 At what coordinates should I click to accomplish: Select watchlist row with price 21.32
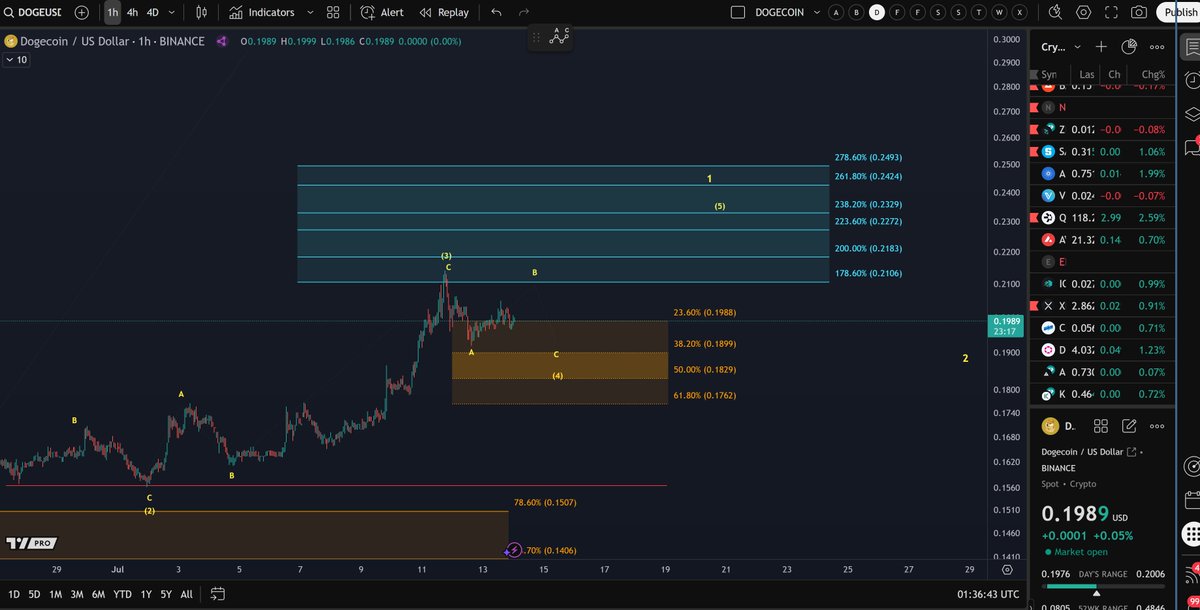coord(1102,240)
